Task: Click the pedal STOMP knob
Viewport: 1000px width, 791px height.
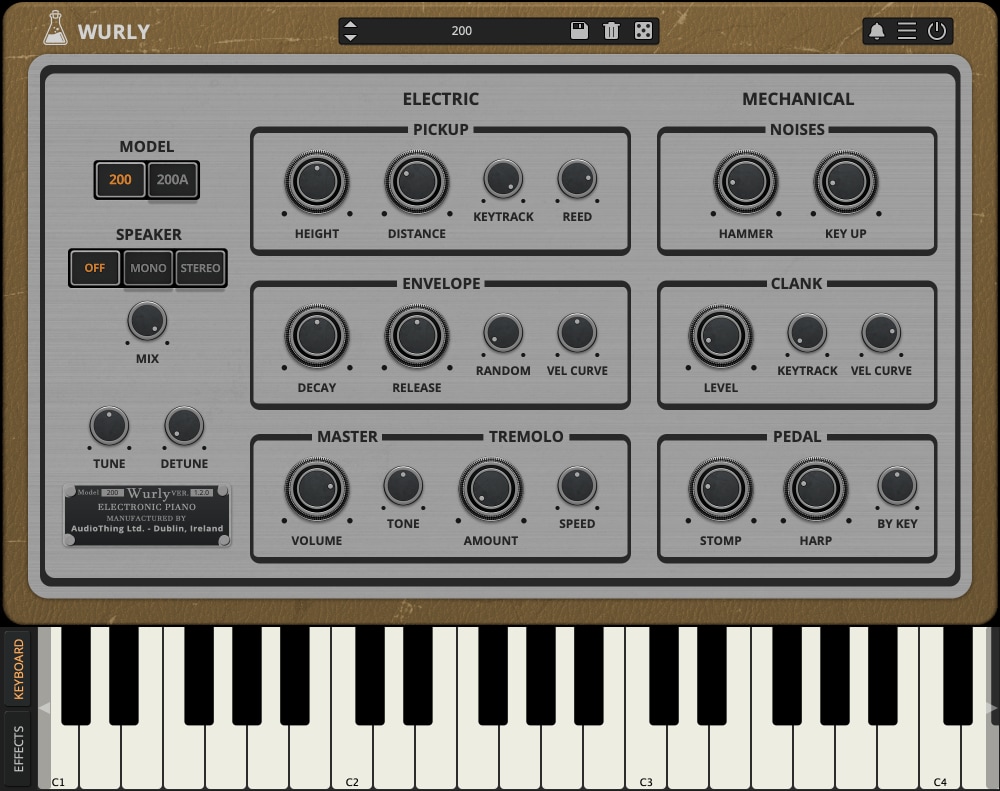Action: [721, 489]
